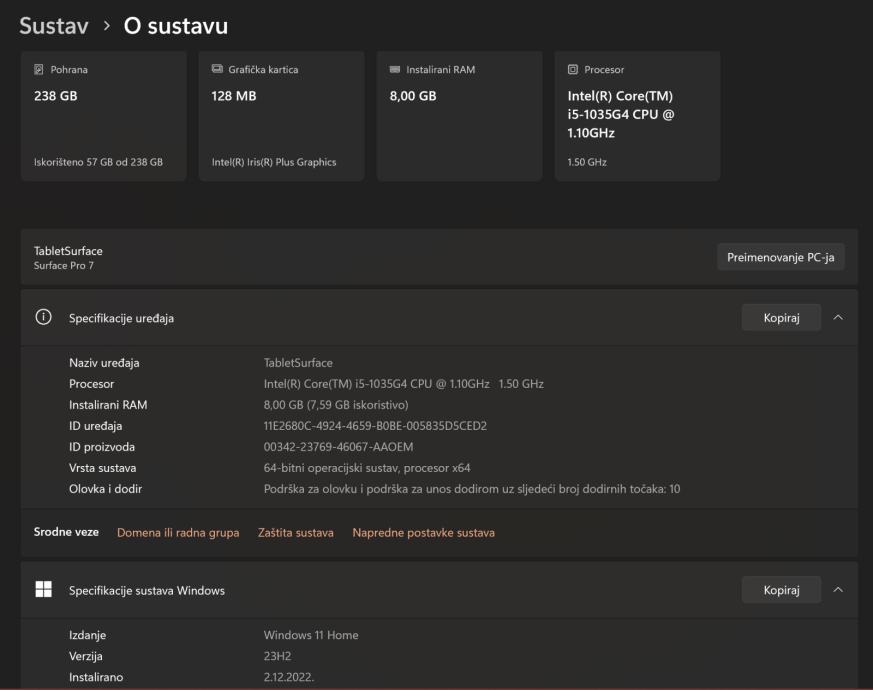
Task: Open Napredne postavke sustava link
Action: 423,533
